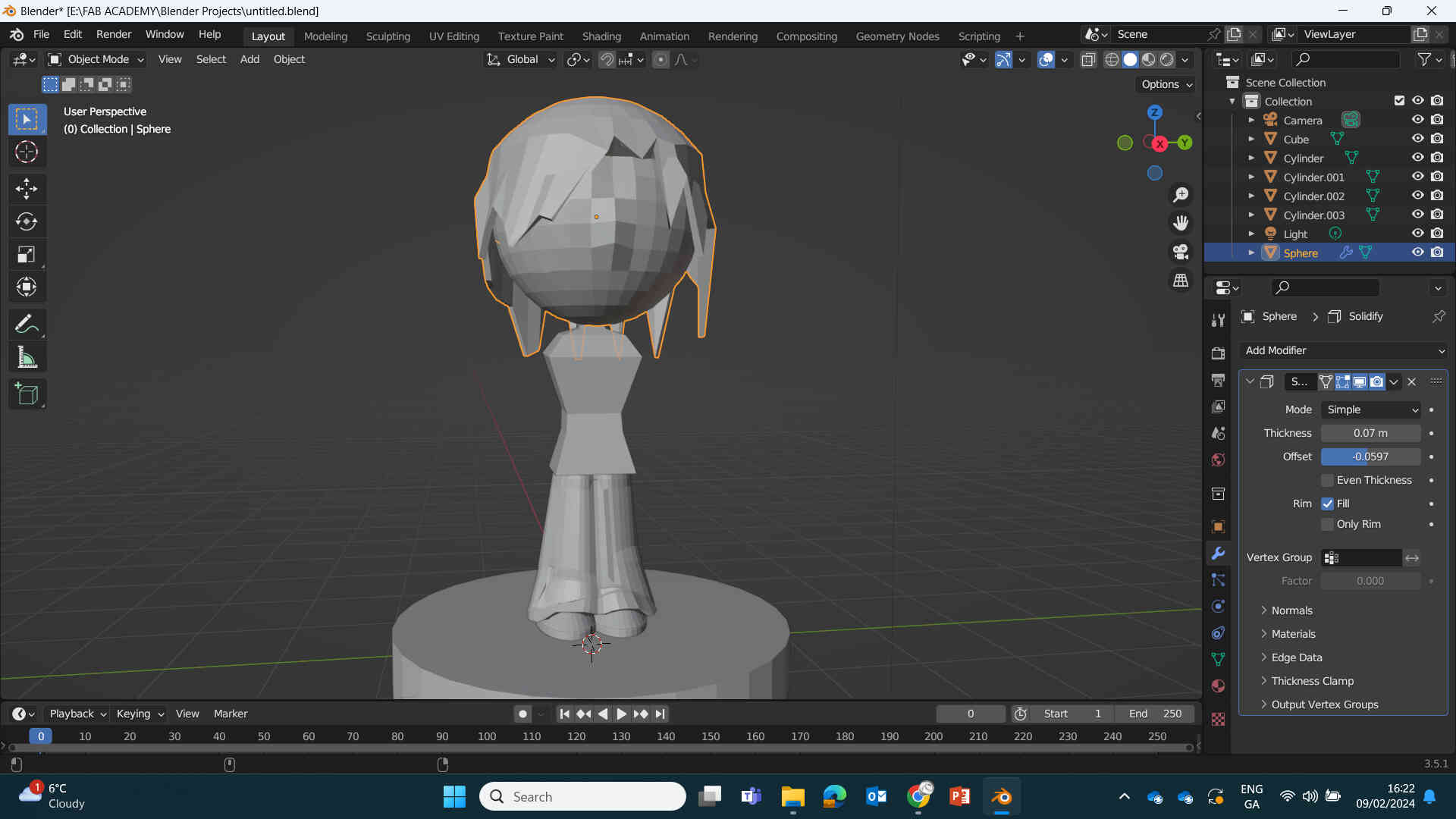Screen dimensions: 1456x819
Task: Select the Scale tool
Action: tap(27, 254)
